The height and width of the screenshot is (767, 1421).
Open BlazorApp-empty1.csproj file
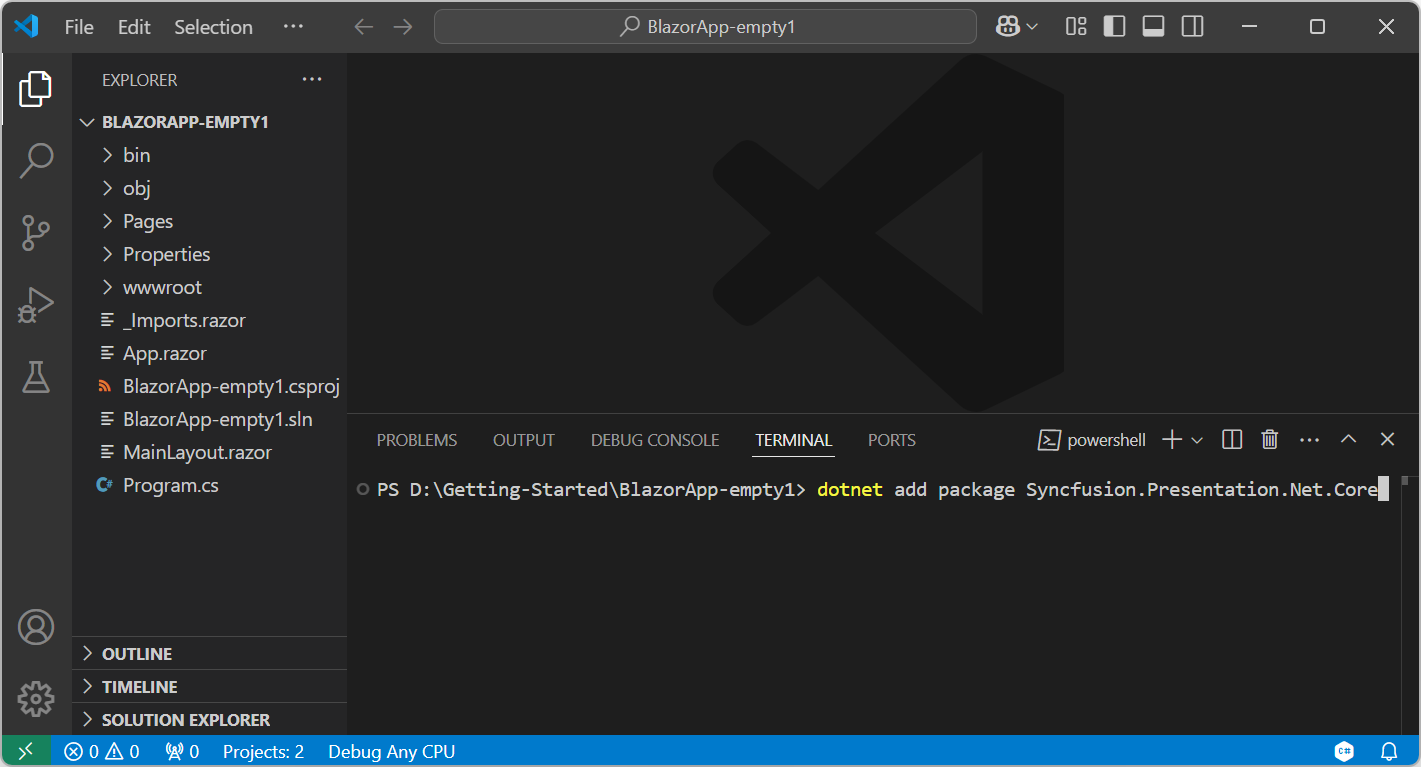point(210,386)
